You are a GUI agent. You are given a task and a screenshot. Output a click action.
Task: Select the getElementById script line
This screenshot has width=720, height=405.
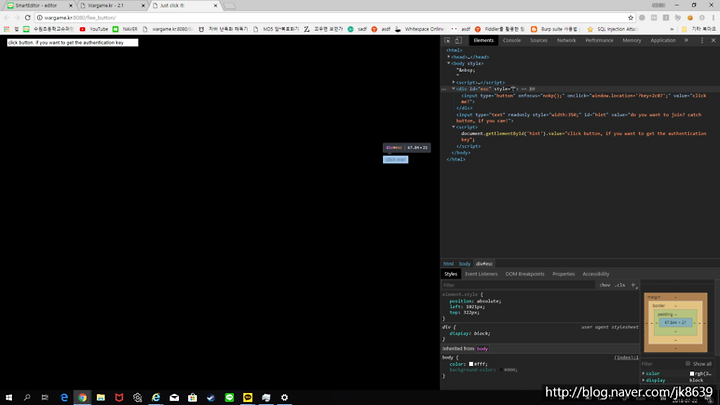584,136
